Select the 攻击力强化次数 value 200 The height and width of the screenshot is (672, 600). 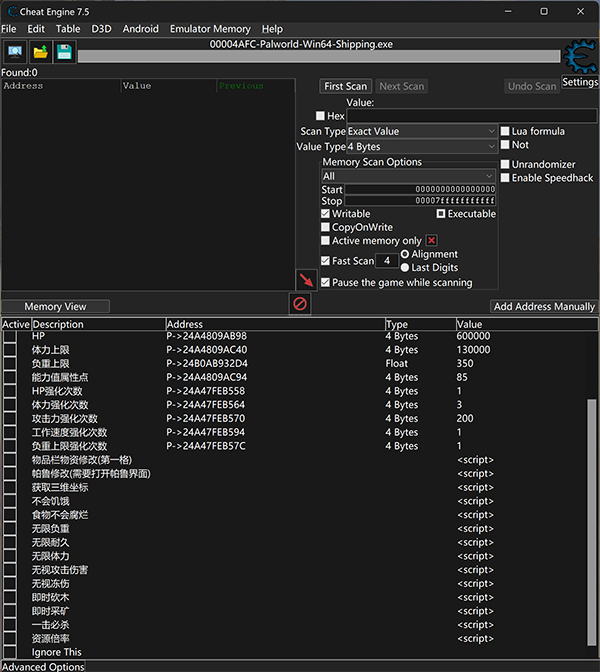(465, 418)
